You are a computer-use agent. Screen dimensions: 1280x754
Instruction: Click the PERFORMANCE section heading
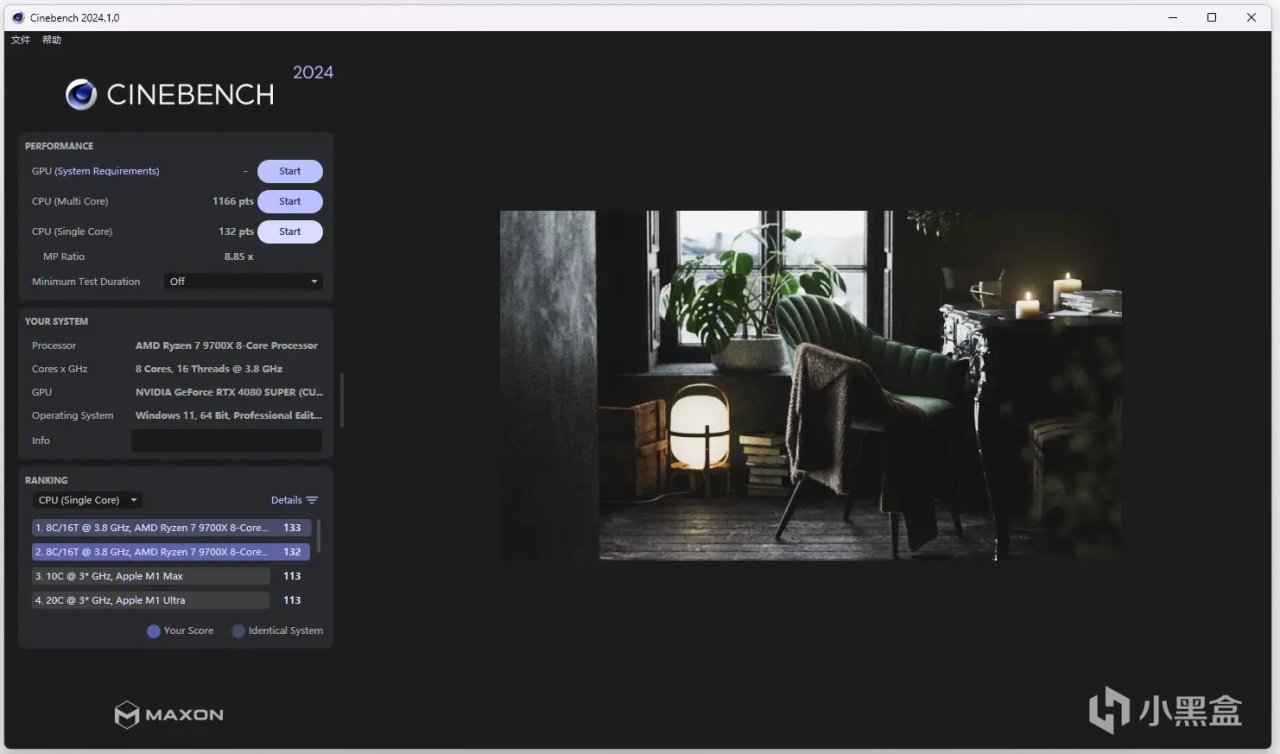(x=59, y=146)
